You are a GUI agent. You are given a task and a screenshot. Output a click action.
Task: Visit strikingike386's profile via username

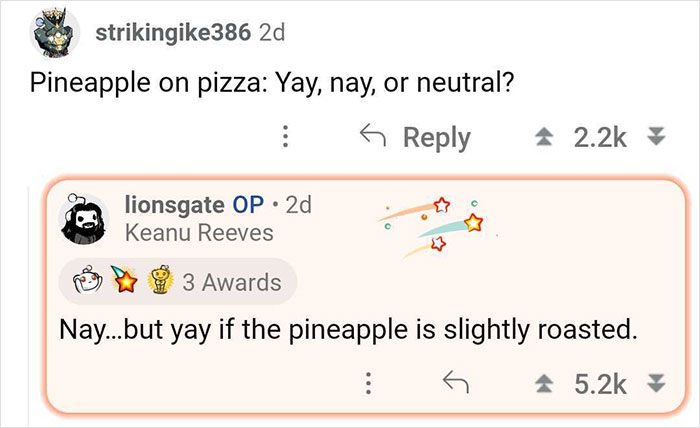172,32
